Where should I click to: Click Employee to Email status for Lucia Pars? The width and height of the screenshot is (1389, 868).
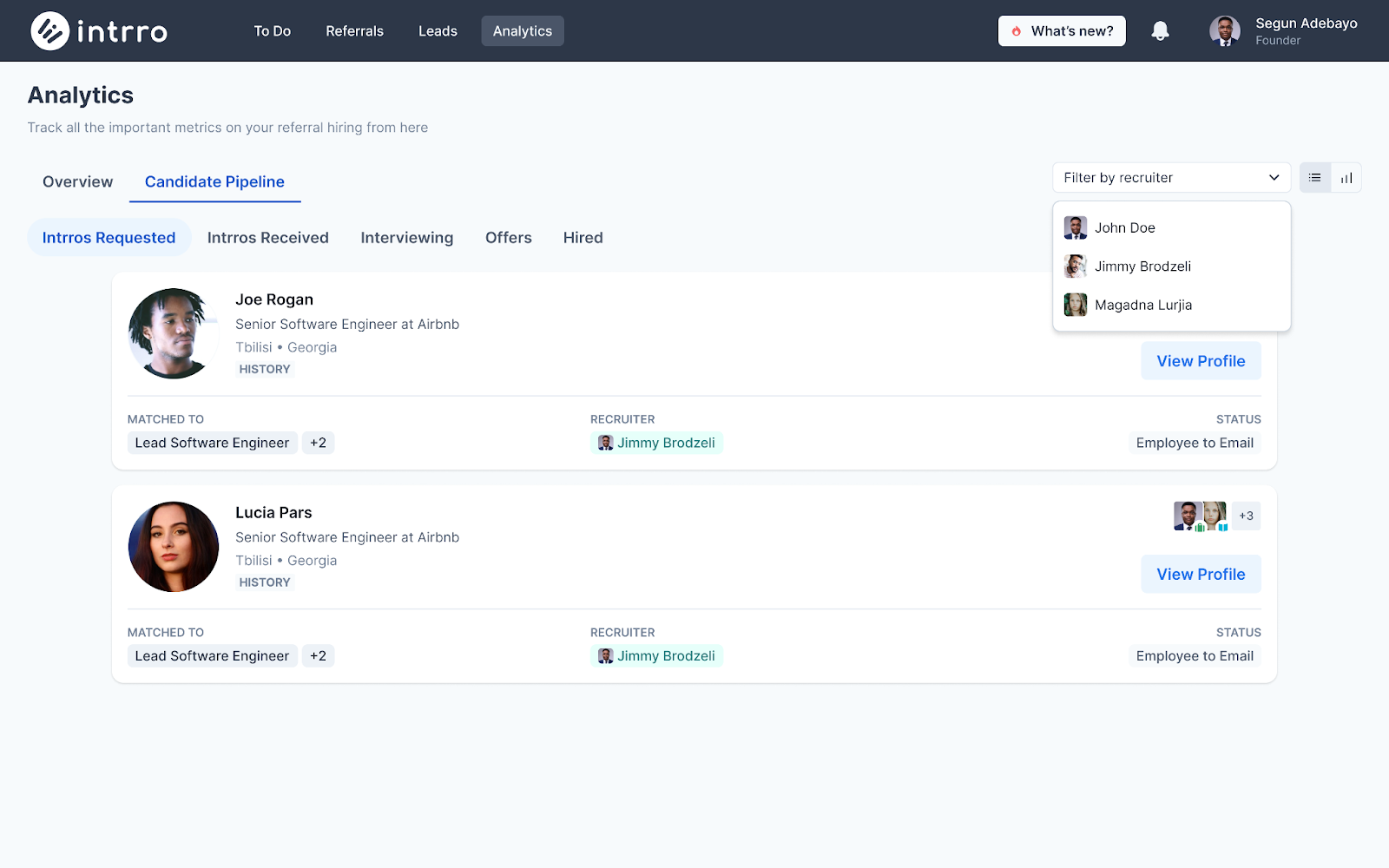pyautogui.click(x=1195, y=656)
